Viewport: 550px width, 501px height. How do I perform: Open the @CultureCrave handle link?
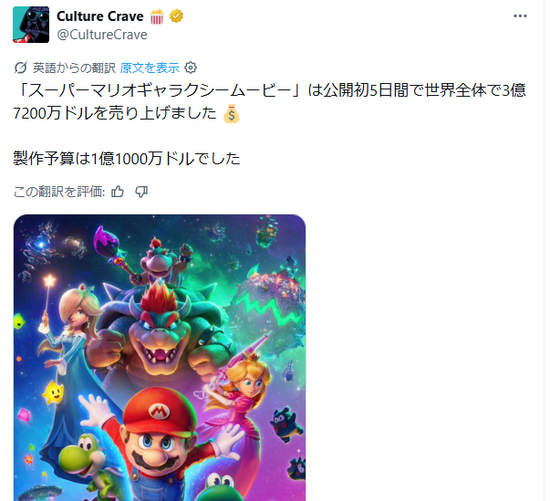pos(102,35)
